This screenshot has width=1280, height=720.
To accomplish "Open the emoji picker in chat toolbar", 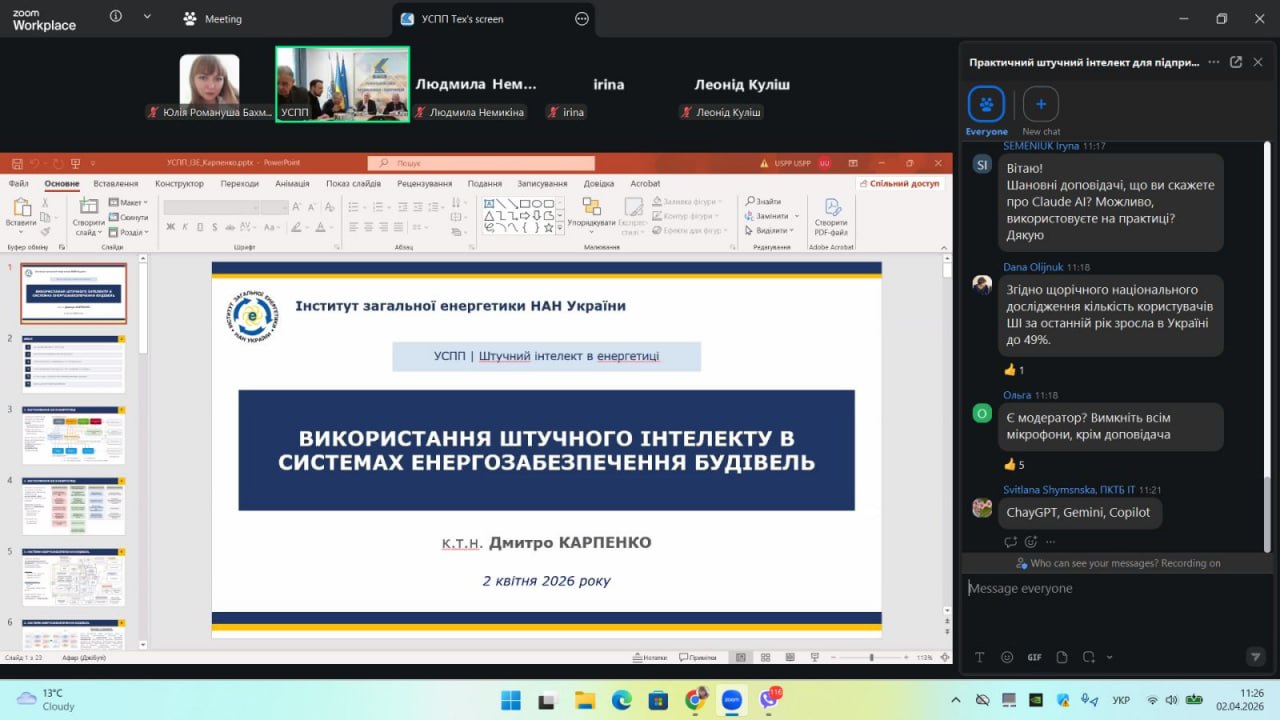I will (1007, 657).
